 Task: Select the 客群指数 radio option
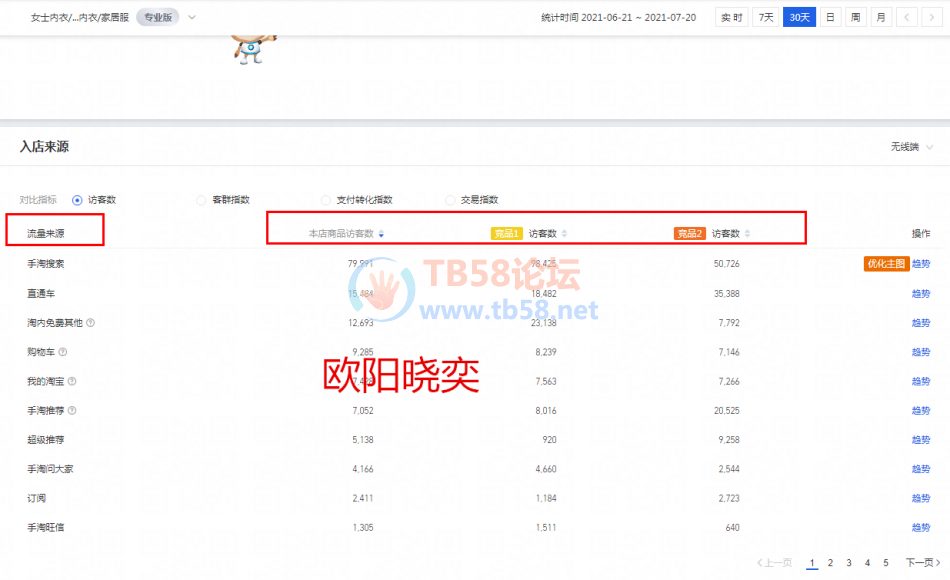click(x=201, y=200)
